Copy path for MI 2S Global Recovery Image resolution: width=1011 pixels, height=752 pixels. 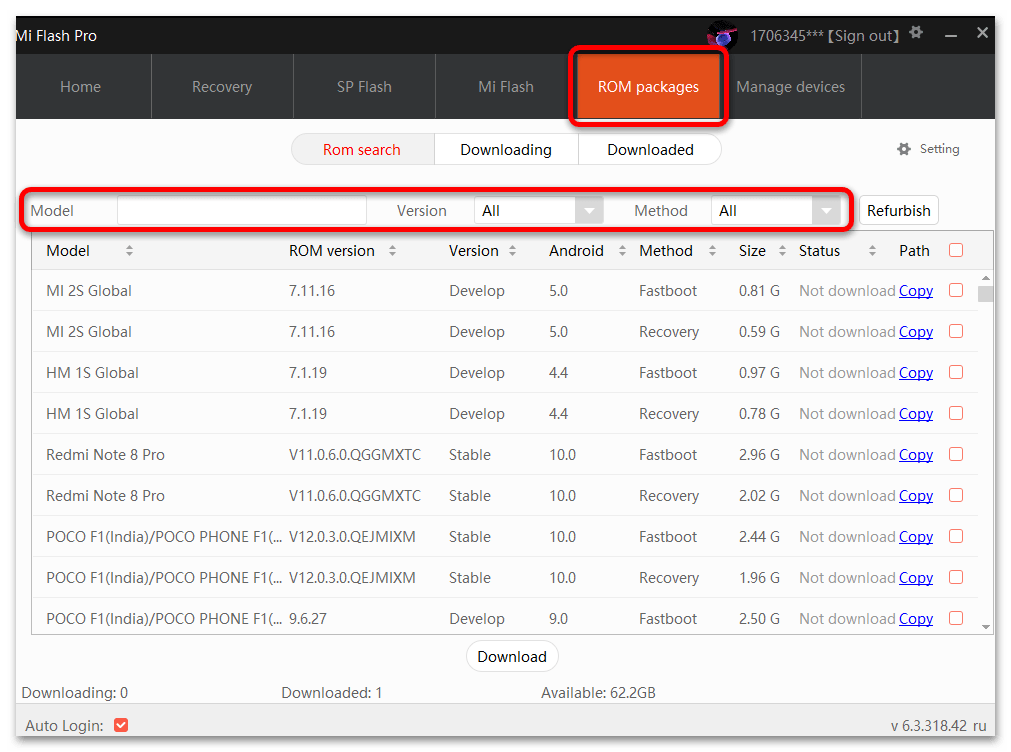pyautogui.click(x=916, y=331)
